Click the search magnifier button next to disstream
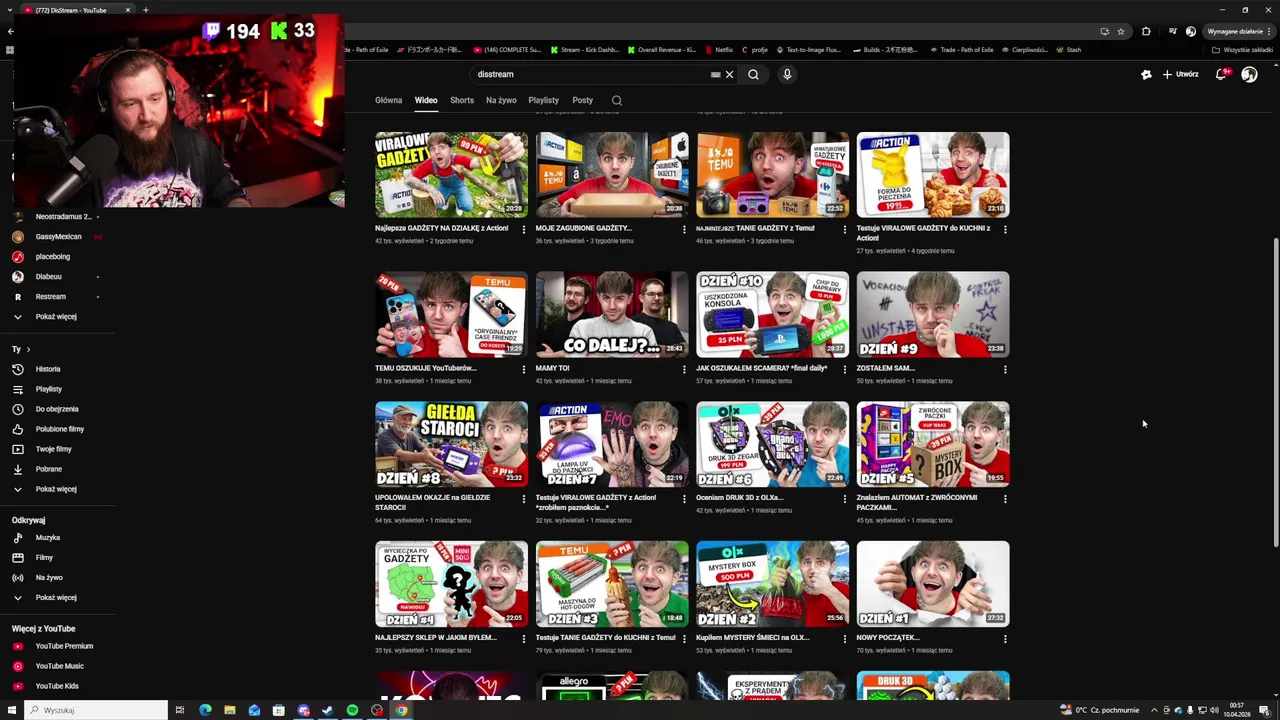Screen dimensions: 1280x720 (x=753, y=74)
